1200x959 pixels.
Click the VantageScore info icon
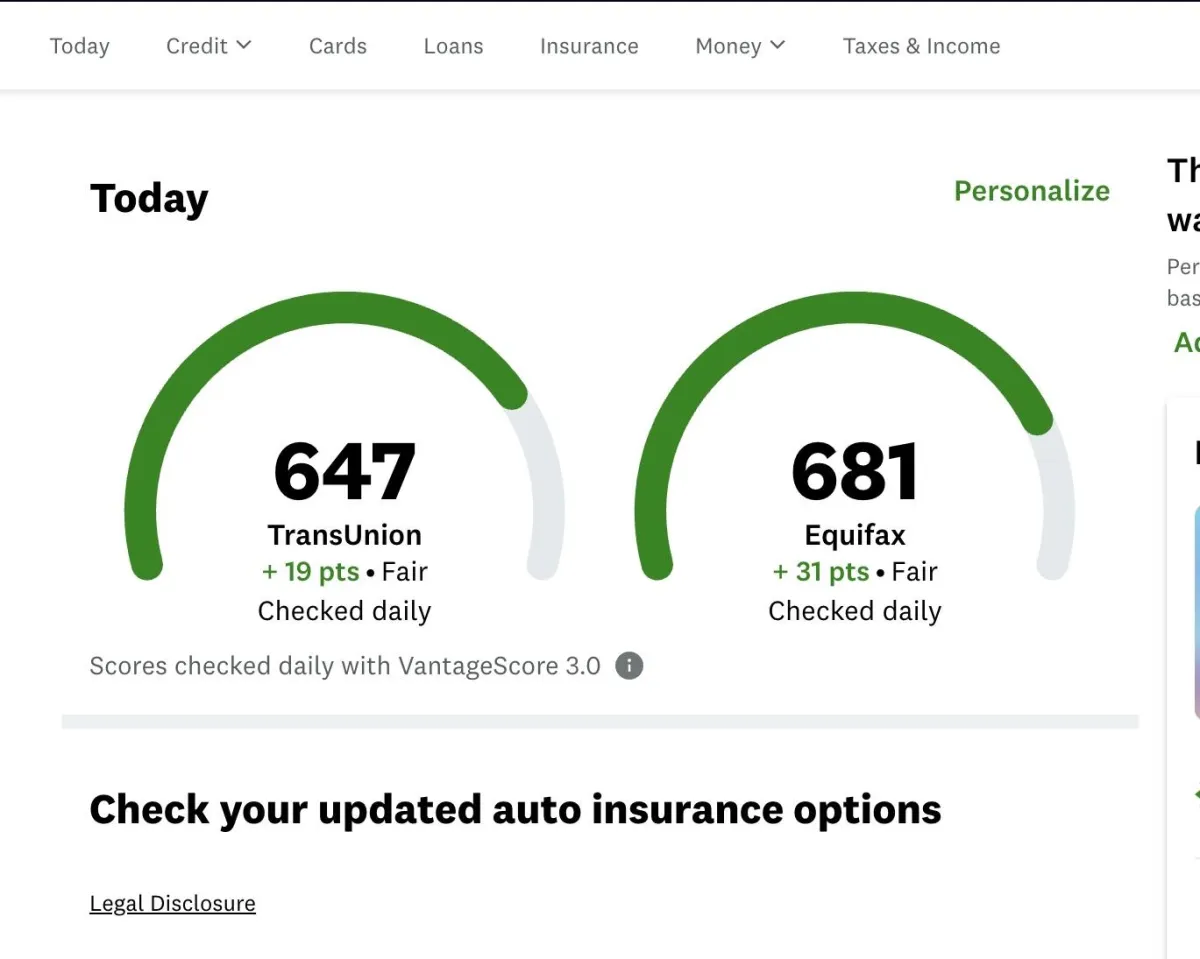[629, 666]
